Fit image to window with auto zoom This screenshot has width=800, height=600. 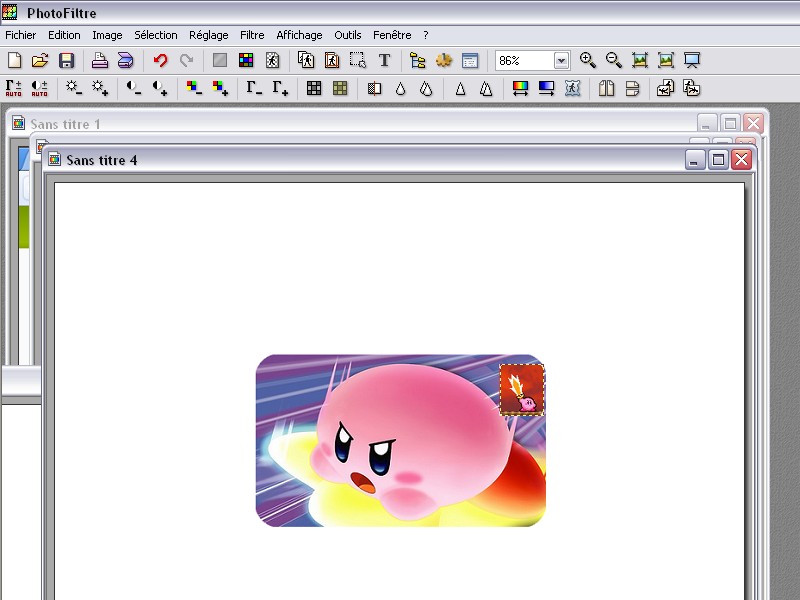pos(666,60)
